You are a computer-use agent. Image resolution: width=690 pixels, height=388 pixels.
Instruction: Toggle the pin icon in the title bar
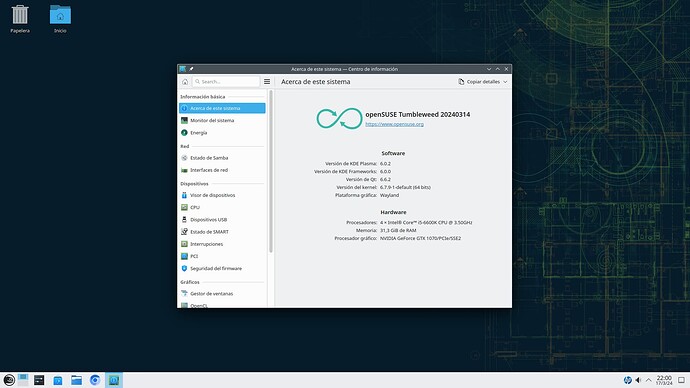[191, 69]
